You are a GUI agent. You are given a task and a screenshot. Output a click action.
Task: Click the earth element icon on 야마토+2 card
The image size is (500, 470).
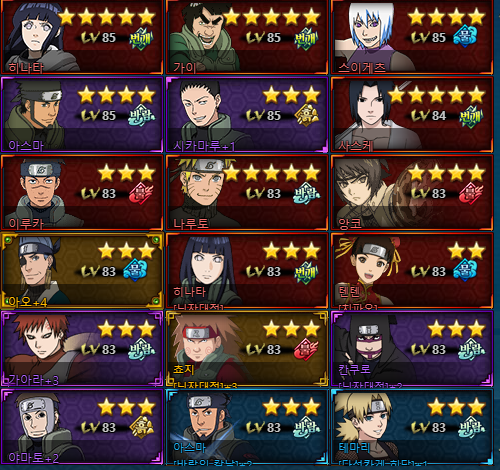pos(142,427)
